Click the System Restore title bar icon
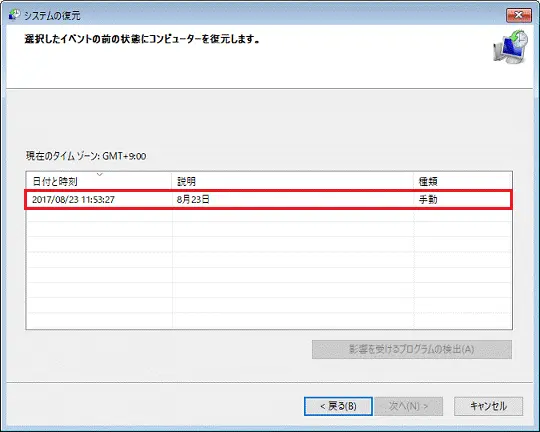 click(14, 15)
